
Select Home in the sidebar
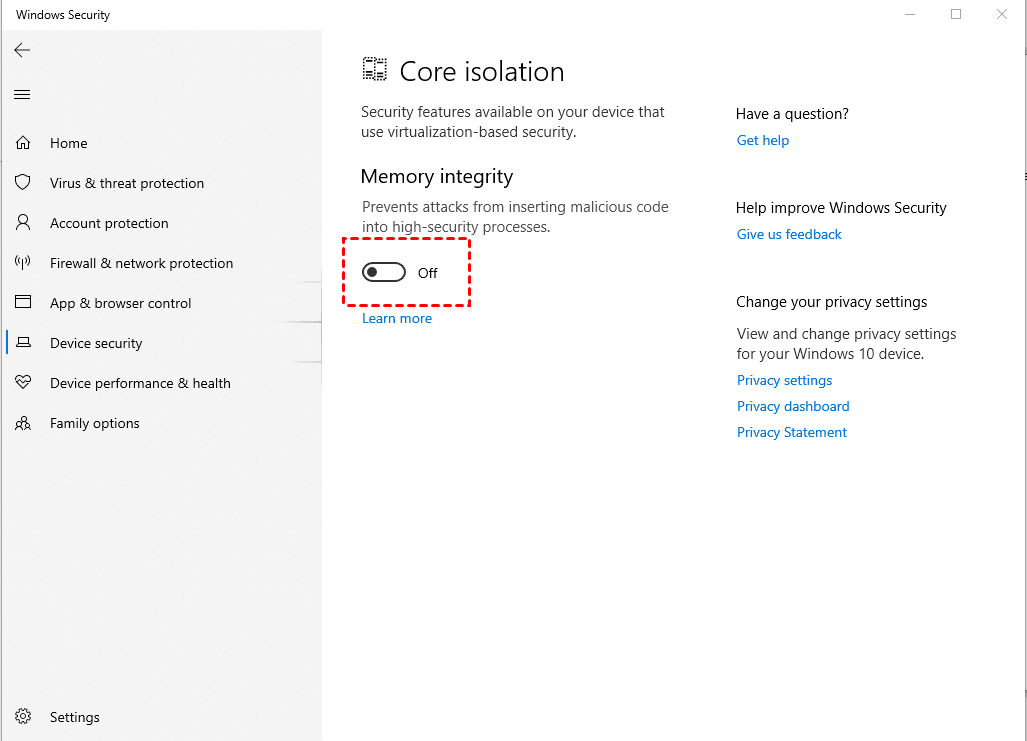(x=68, y=143)
